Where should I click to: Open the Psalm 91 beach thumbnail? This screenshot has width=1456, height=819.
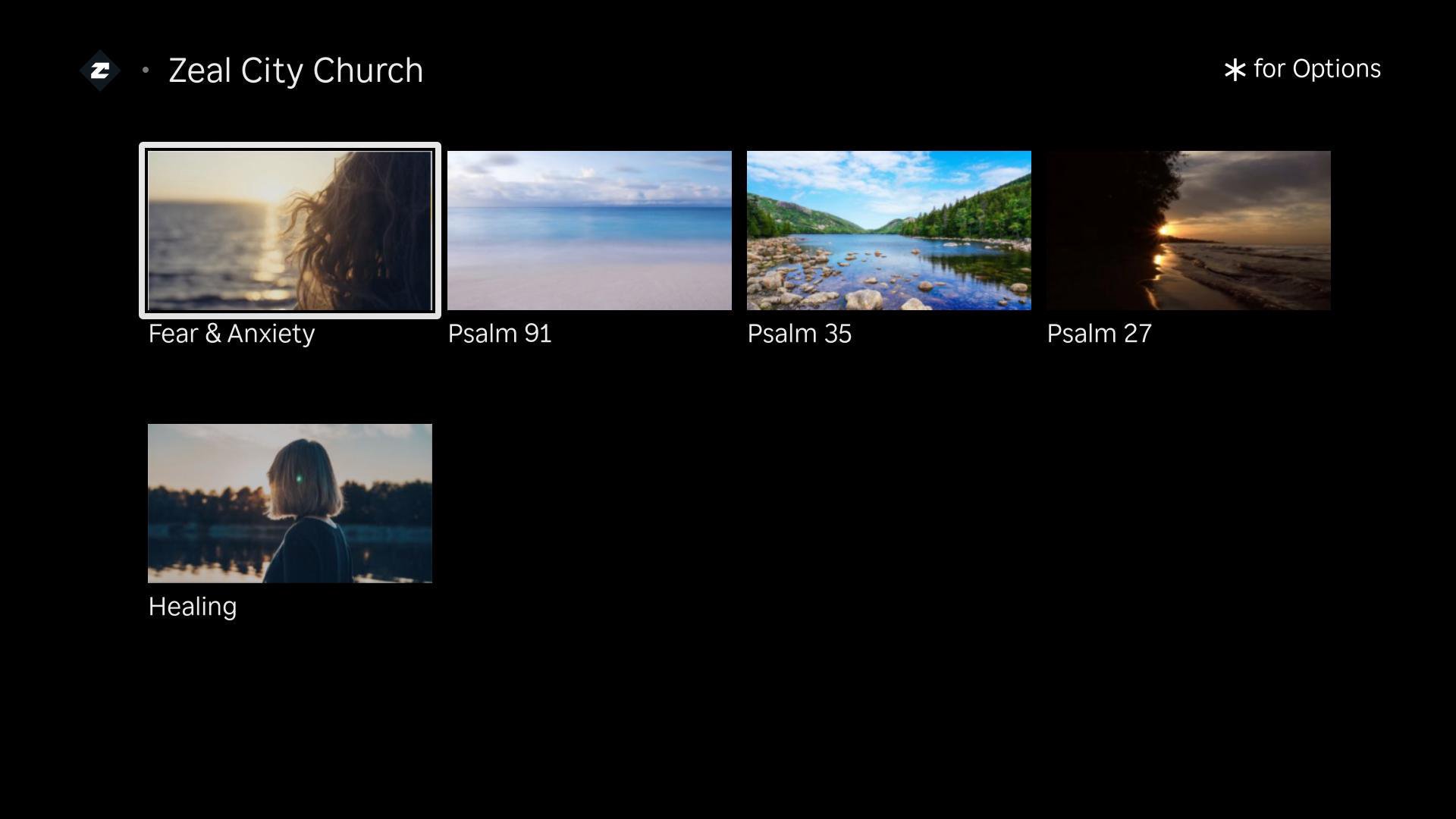589,231
